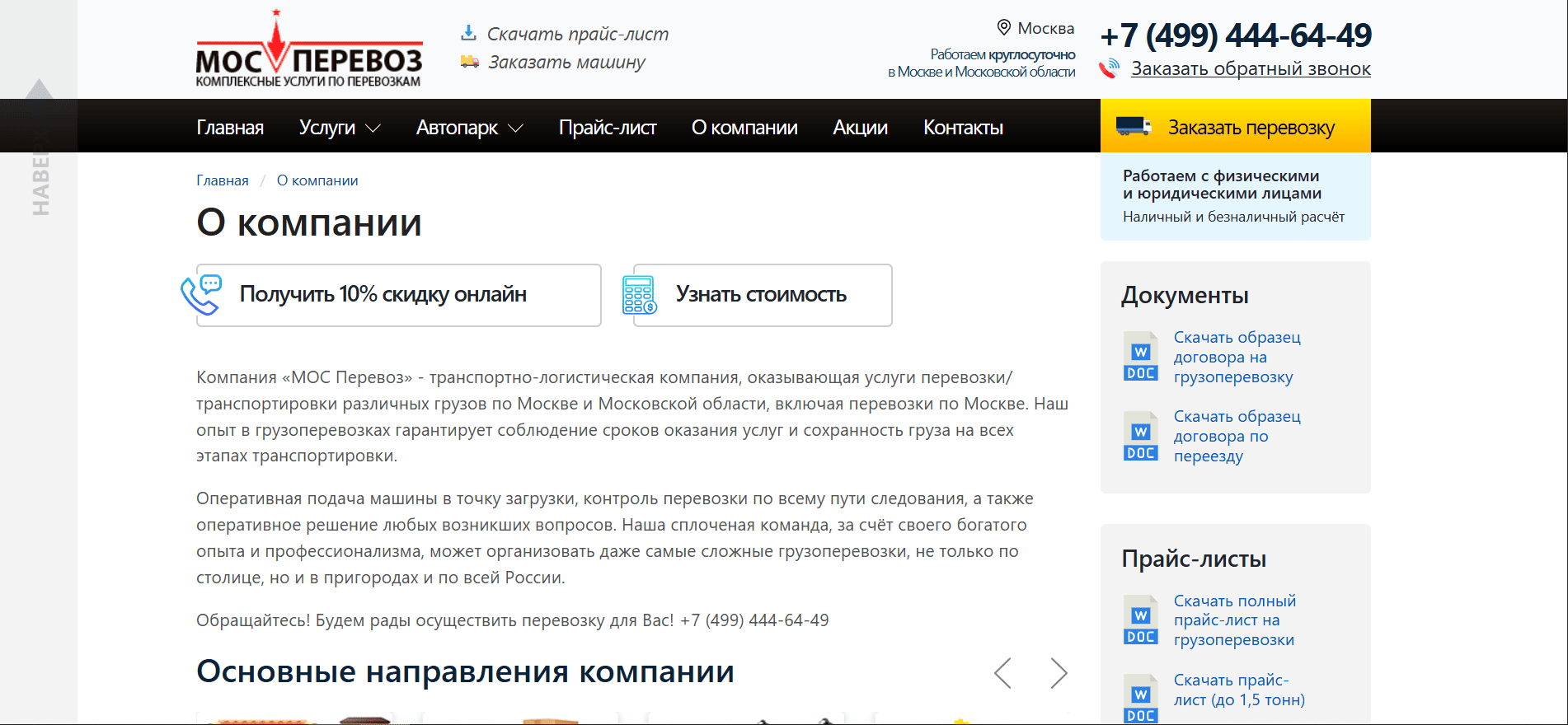Expand the Автопарк dropdown menu
This screenshot has width=1568, height=725.
469,128
